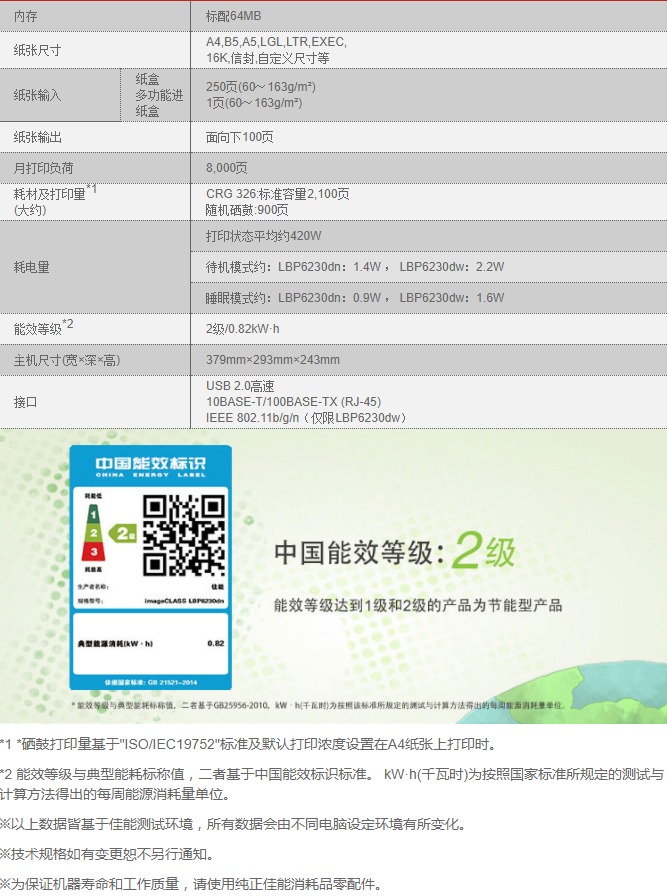Select the 内存 row label

click(26, 16)
